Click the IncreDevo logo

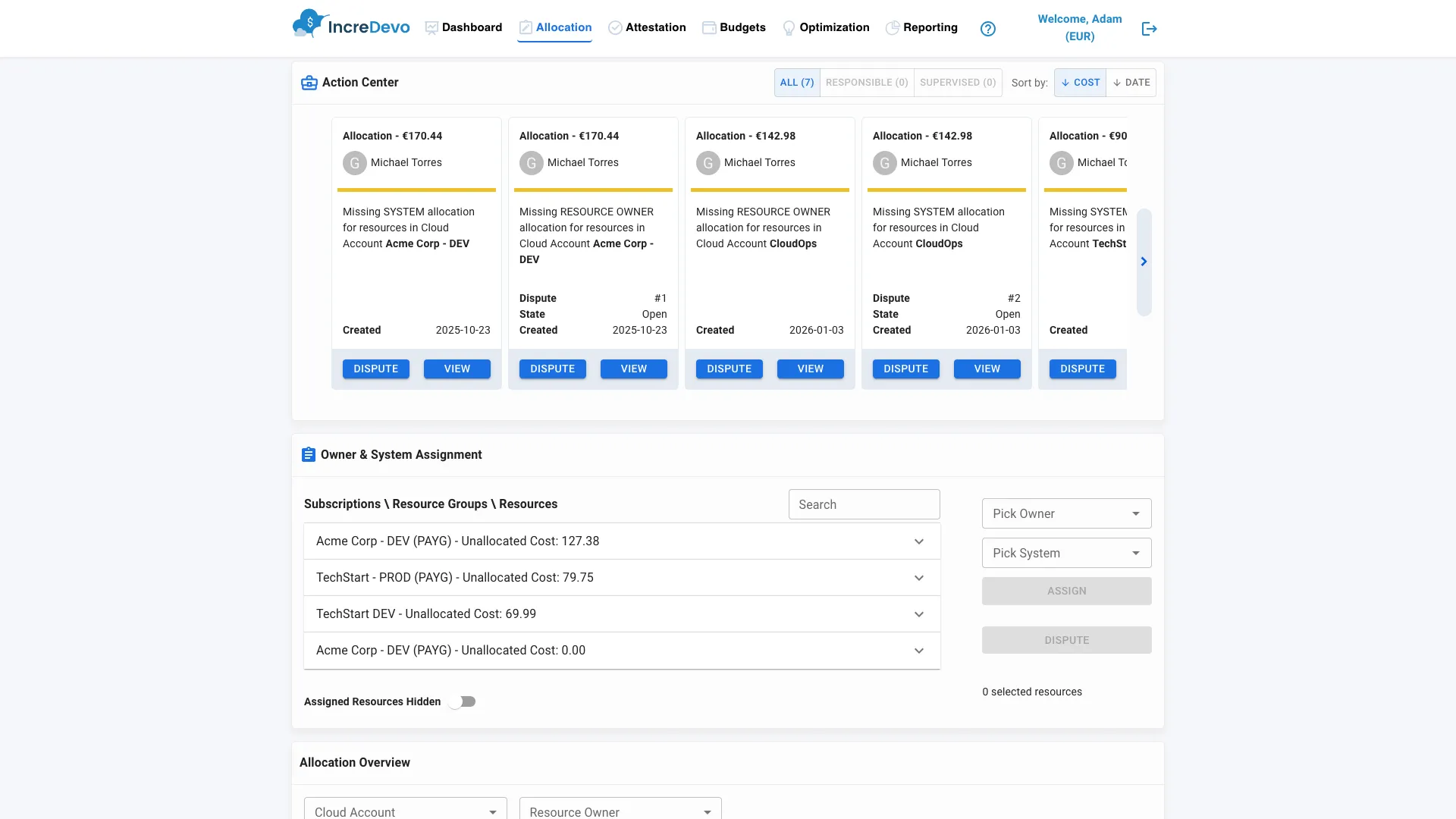(x=350, y=24)
